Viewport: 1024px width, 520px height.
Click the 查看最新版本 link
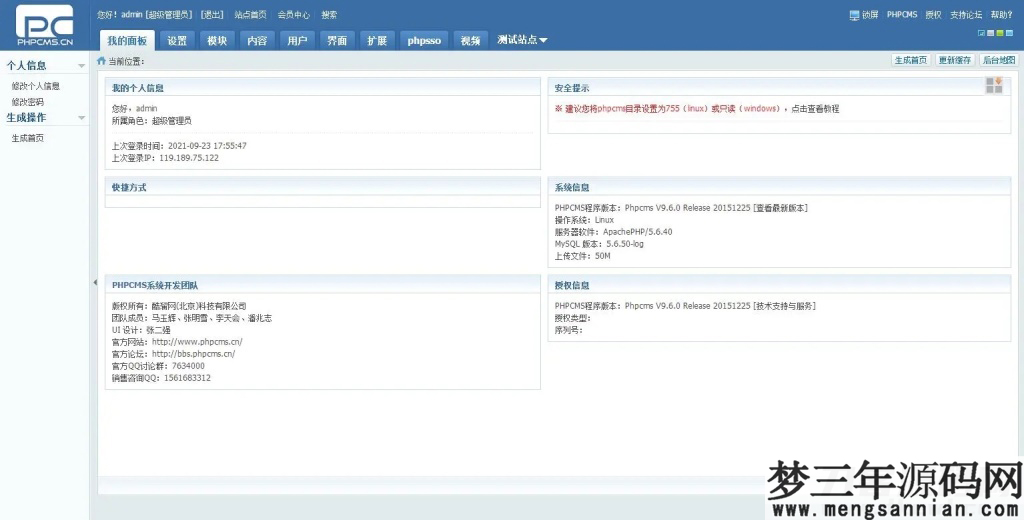point(780,208)
